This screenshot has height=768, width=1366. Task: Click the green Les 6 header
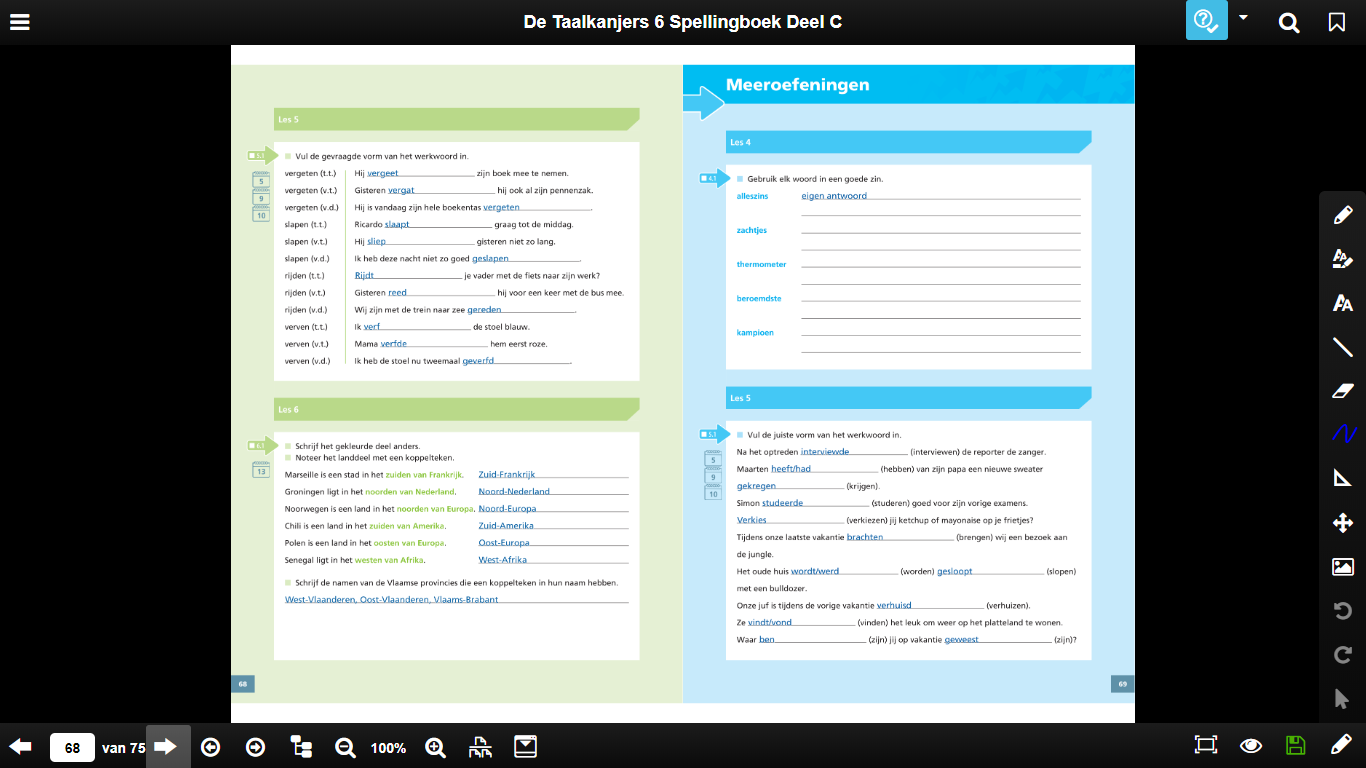[456, 409]
